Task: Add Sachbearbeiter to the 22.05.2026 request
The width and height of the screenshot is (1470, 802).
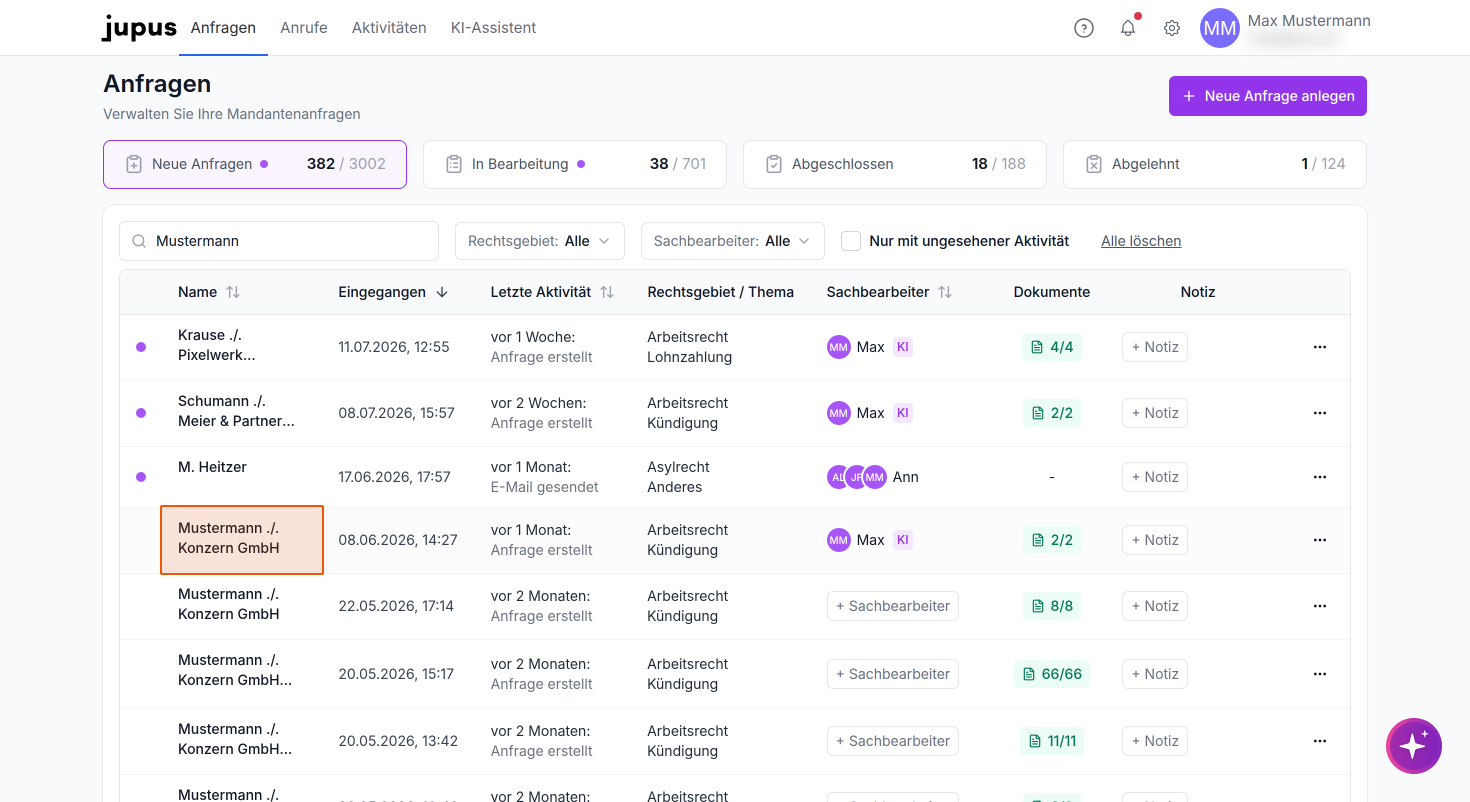Action: coord(893,606)
